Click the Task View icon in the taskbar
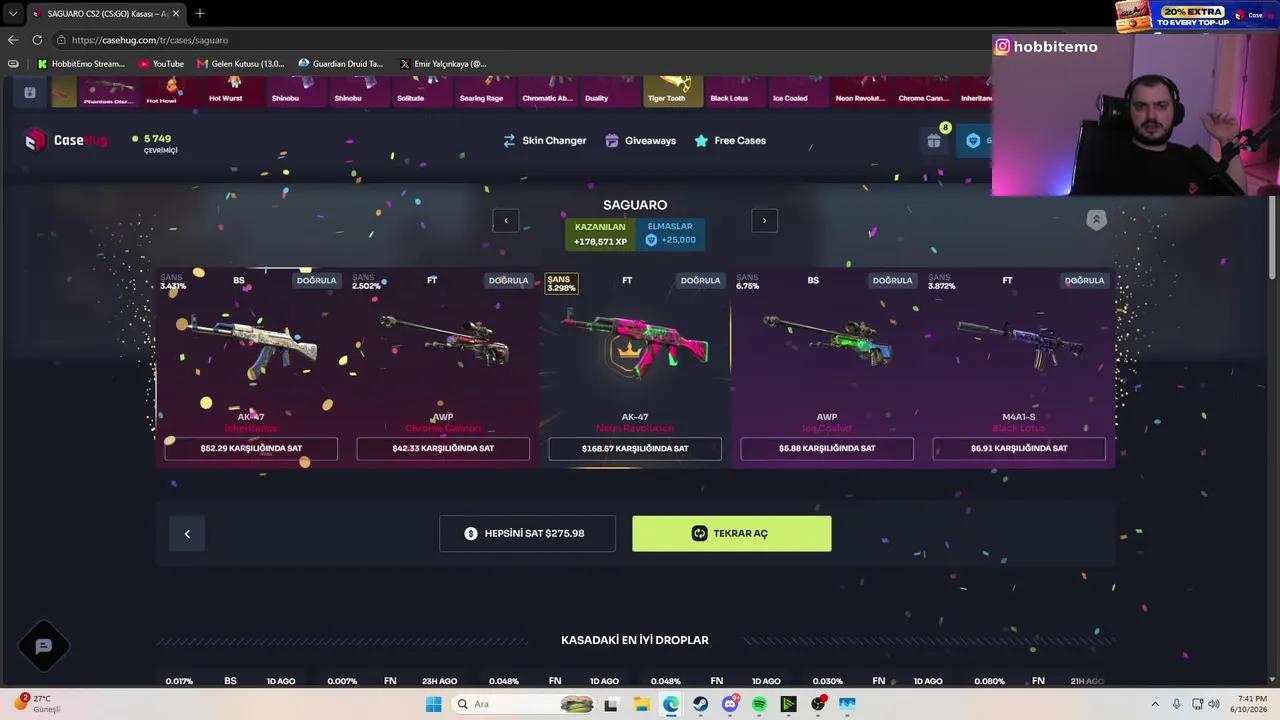Viewport: 1280px width, 720px height. point(611,704)
